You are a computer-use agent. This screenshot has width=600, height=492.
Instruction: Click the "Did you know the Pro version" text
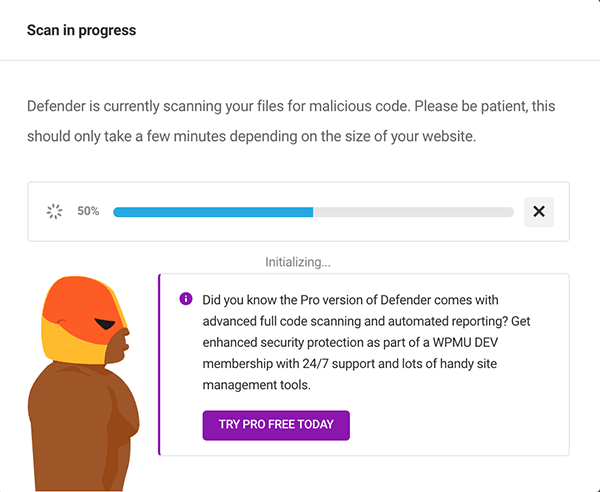pyautogui.click(x=350, y=299)
